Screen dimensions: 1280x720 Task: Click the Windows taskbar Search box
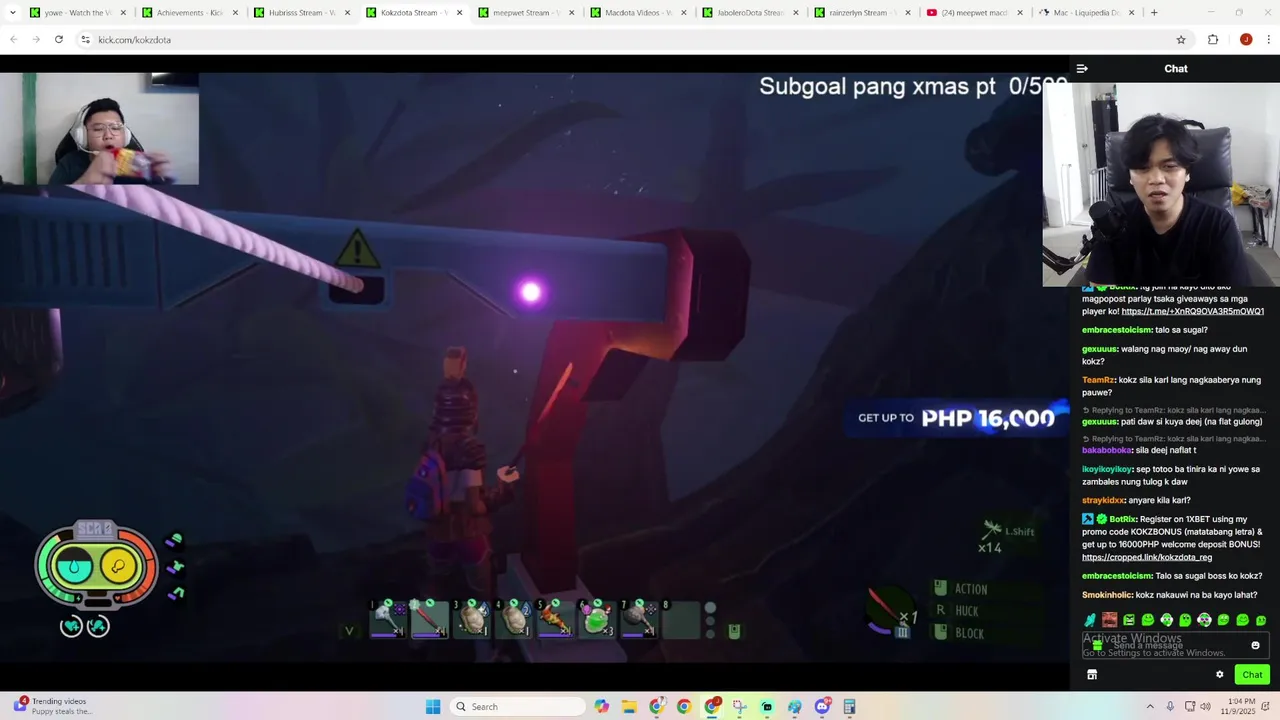click(517, 707)
